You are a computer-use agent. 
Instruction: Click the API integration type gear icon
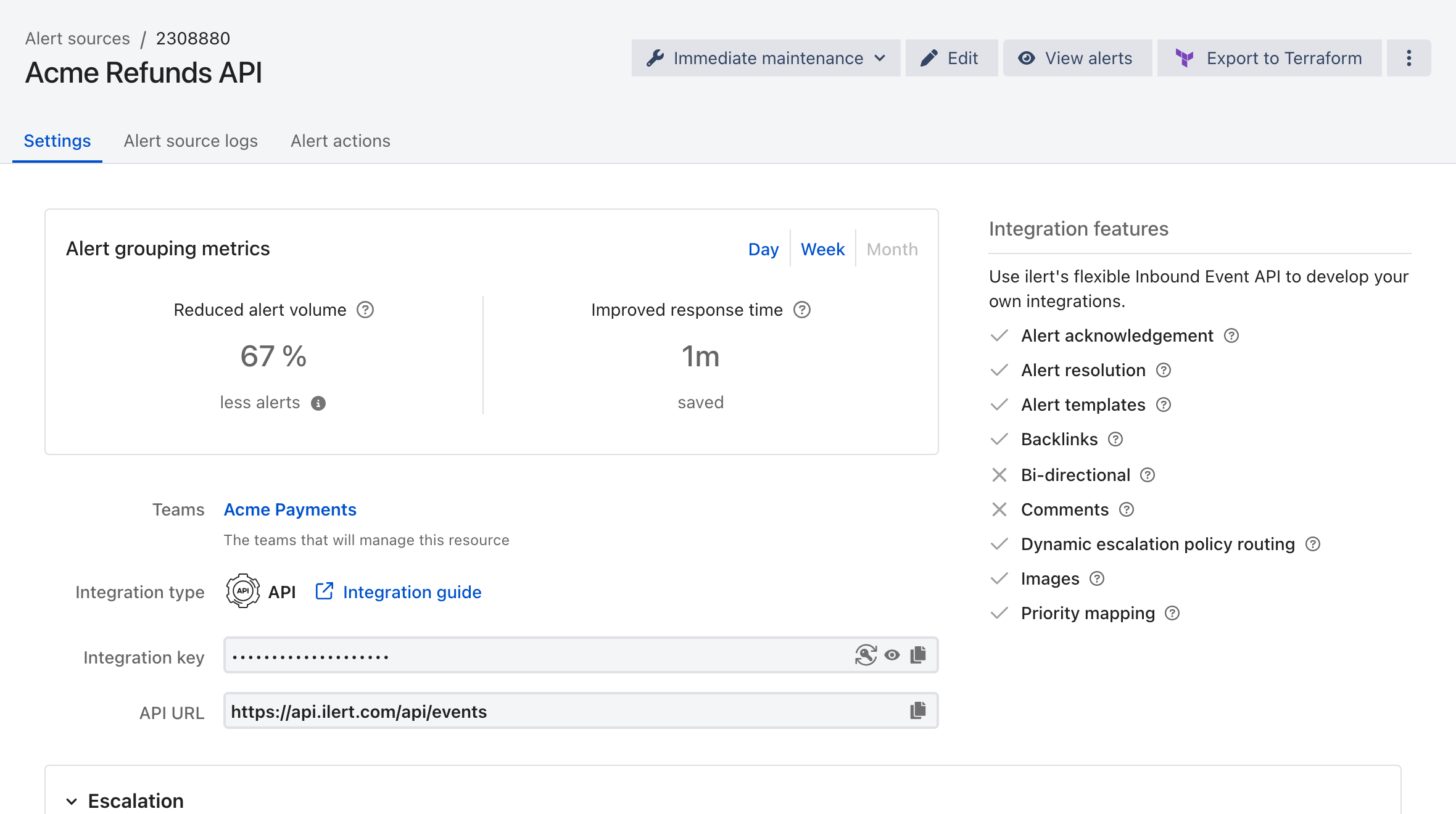(x=243, y=591)
